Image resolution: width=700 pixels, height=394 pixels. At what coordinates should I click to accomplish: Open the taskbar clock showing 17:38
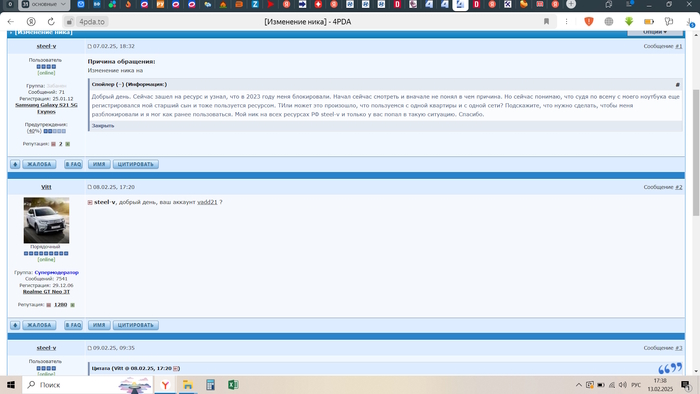click(660, 385)
